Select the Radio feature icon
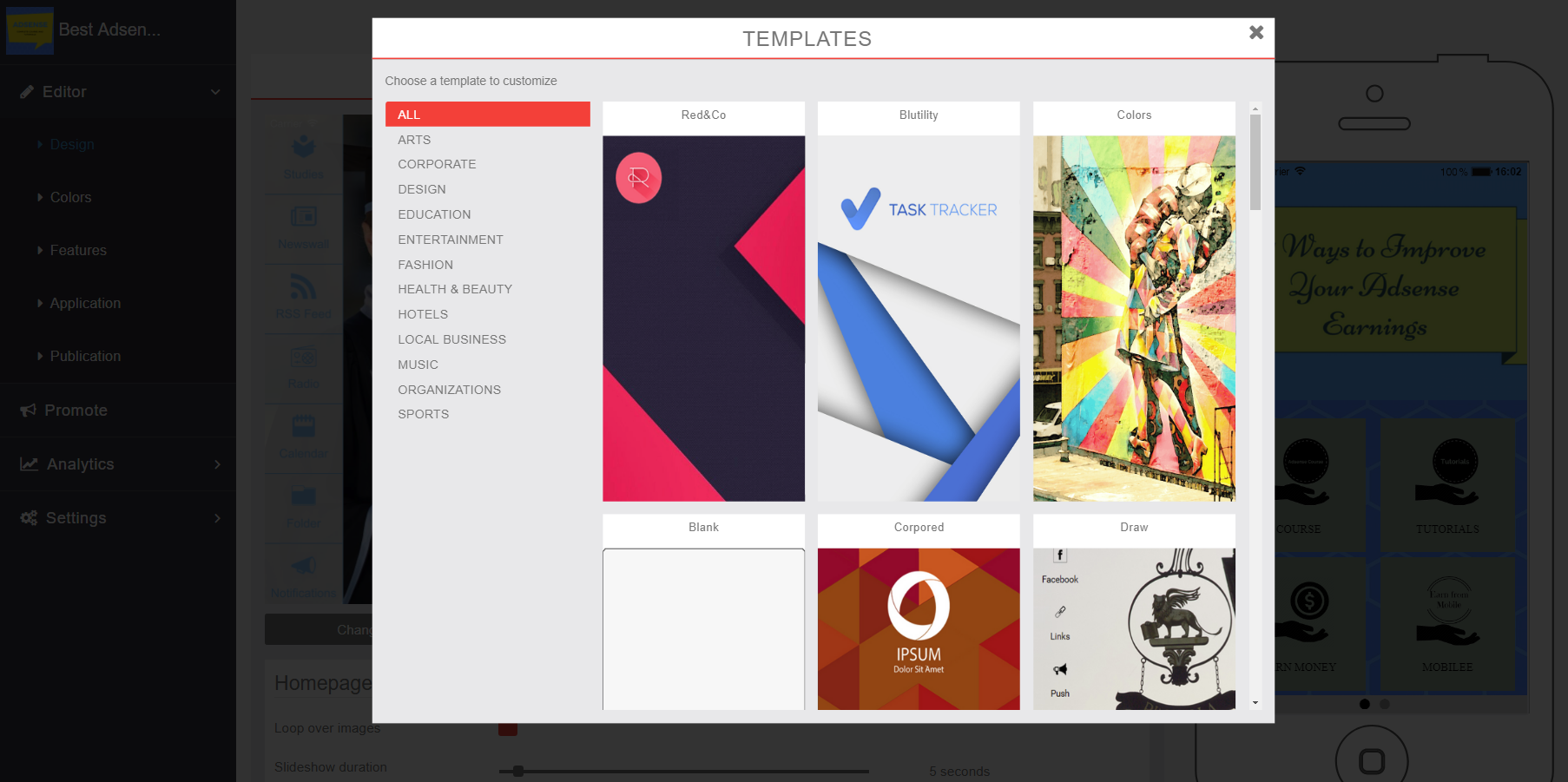1568x782 pixels. [304, 356]
